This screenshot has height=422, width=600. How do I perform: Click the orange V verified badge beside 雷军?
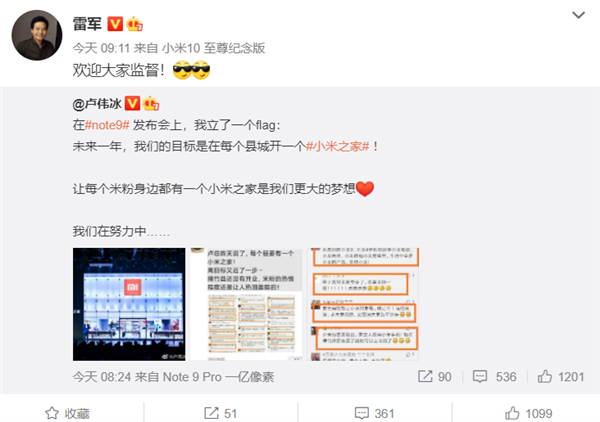pos(115,24)
